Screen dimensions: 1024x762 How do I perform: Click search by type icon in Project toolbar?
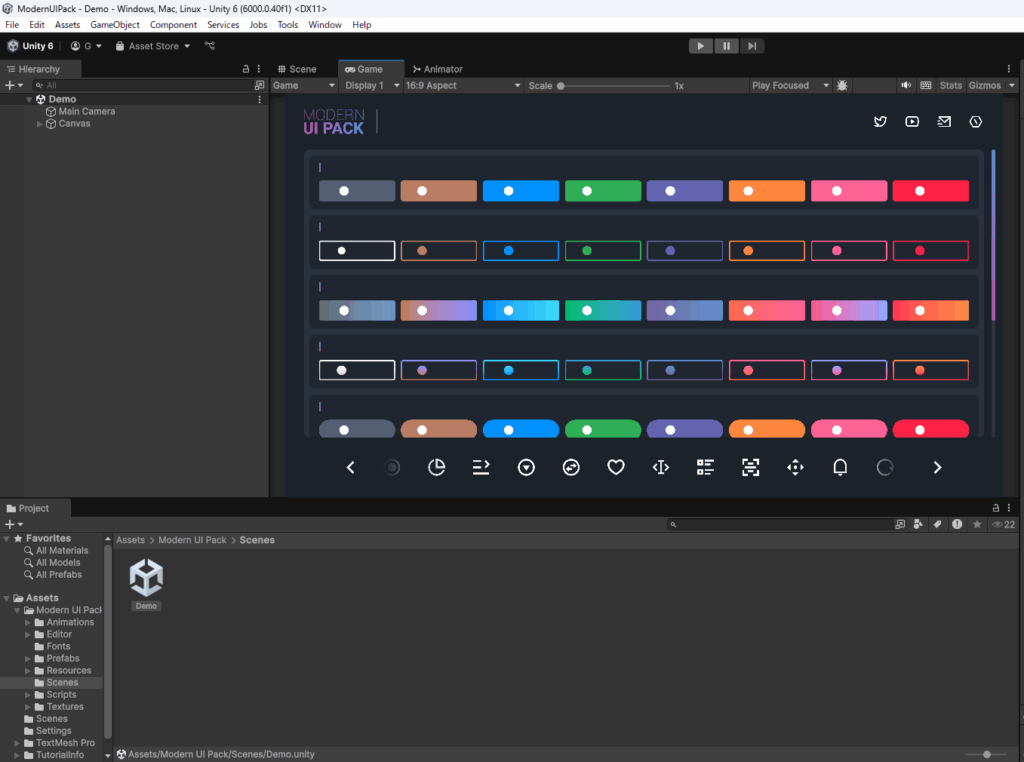click(x=918, y=524)
